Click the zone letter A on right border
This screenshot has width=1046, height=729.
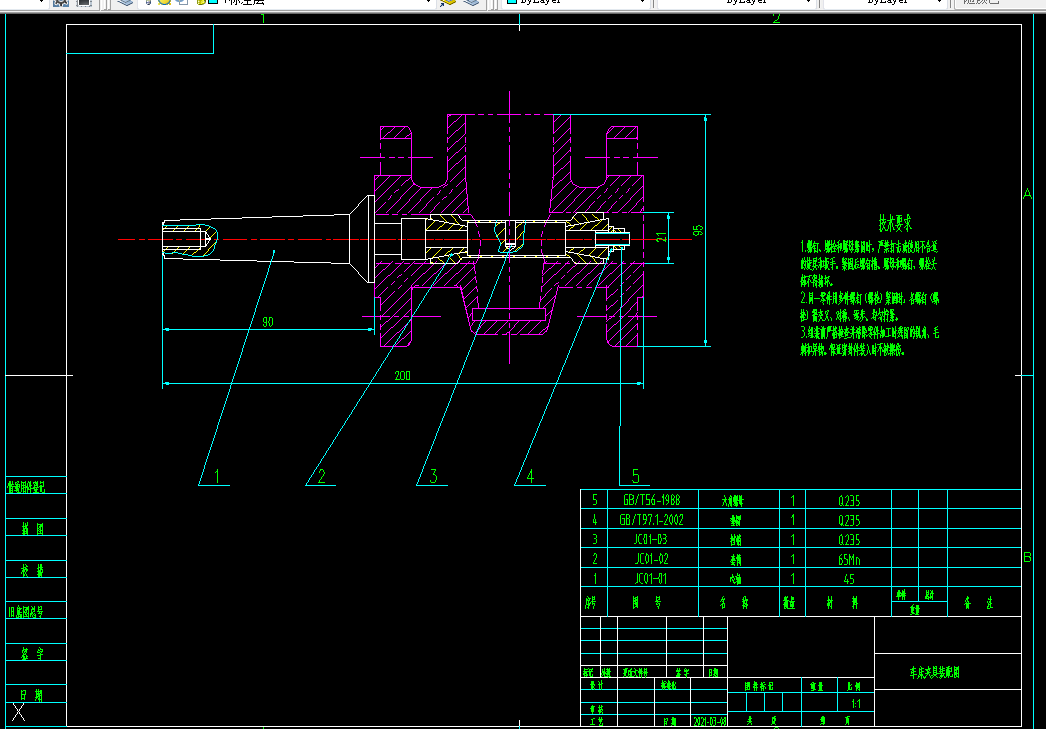pos(1027,194)
